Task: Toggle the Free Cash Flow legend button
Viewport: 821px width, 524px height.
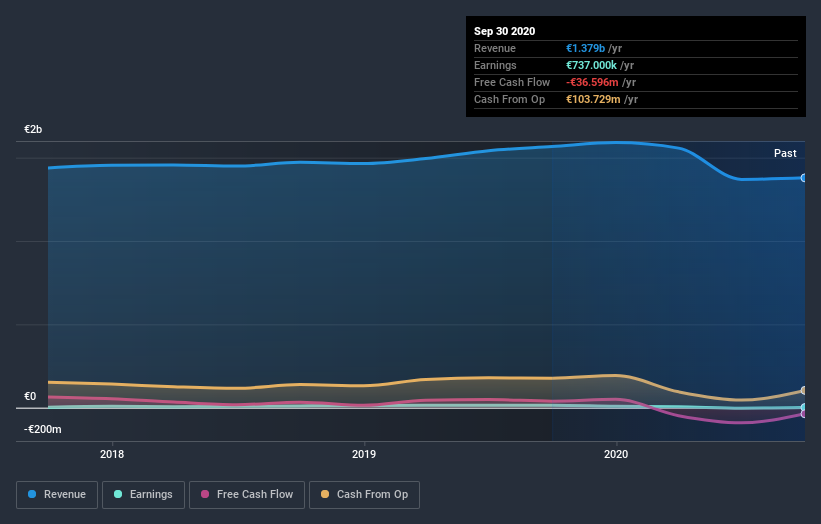Action: (247, 494)
